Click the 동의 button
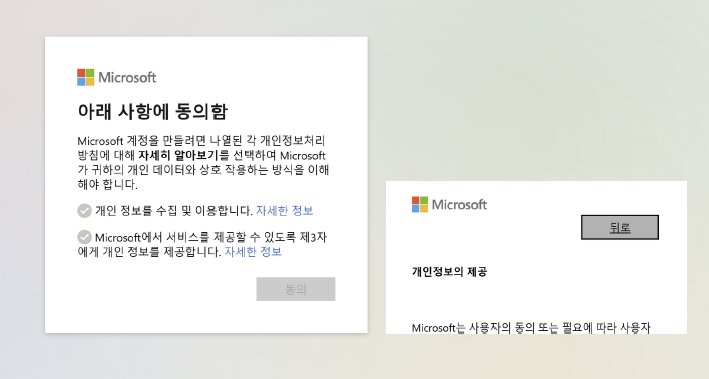 (x=296, y=289)
